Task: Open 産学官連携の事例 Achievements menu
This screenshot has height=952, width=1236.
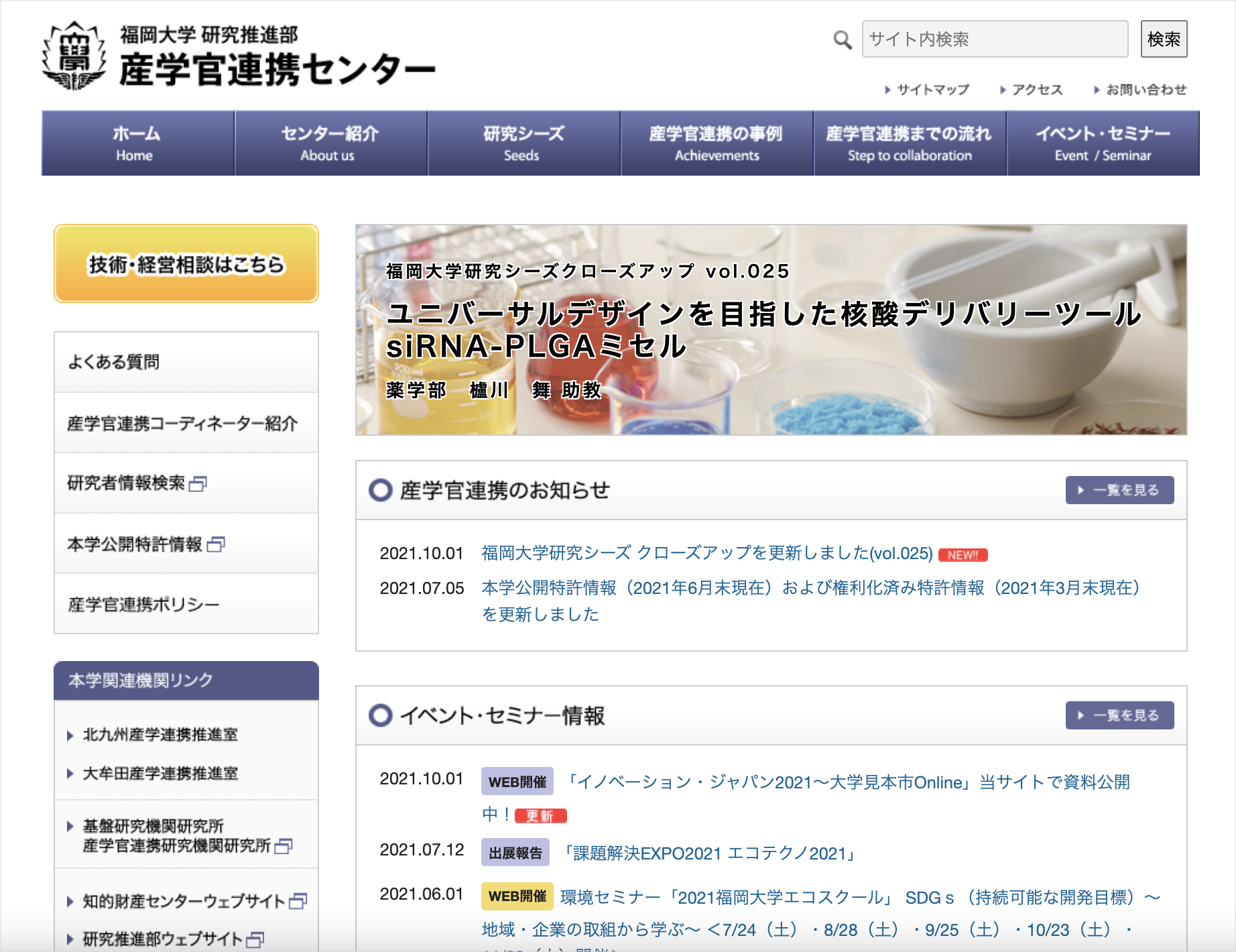Action: (x=717, y=143)
